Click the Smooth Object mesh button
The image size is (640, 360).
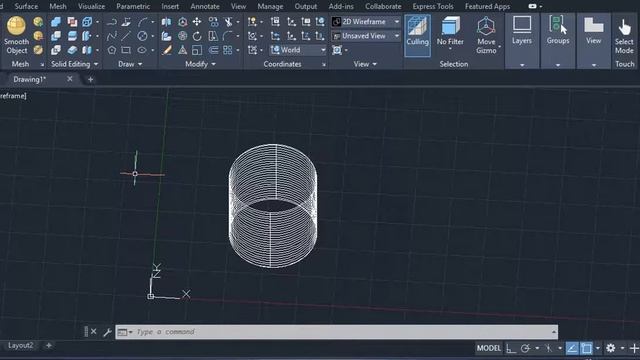(x=16, y=35)
